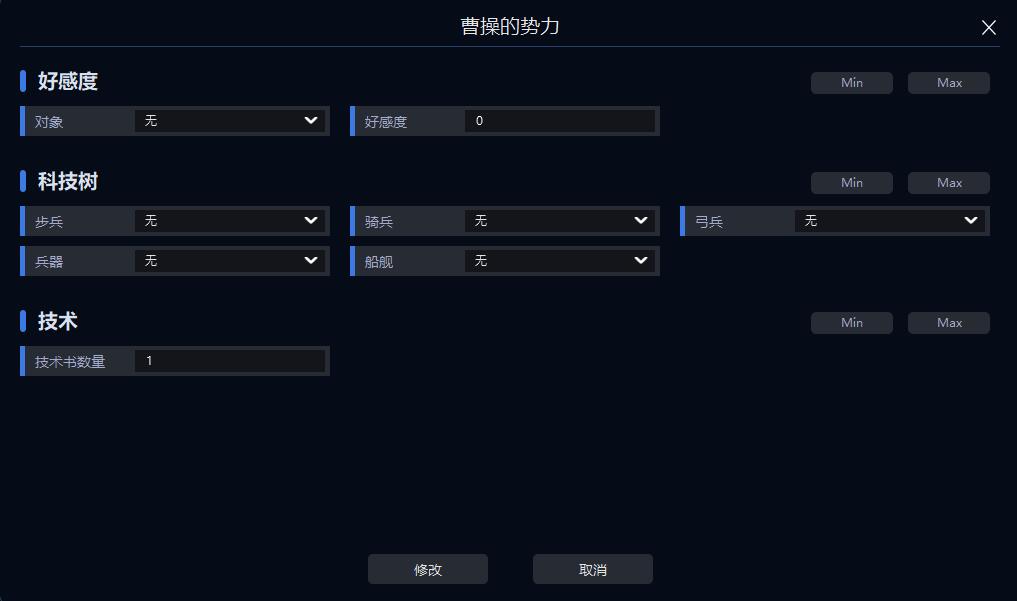Cancel with the 取消 button
The height and width of the screenshot is (601, 1017).
click(593, 569)
